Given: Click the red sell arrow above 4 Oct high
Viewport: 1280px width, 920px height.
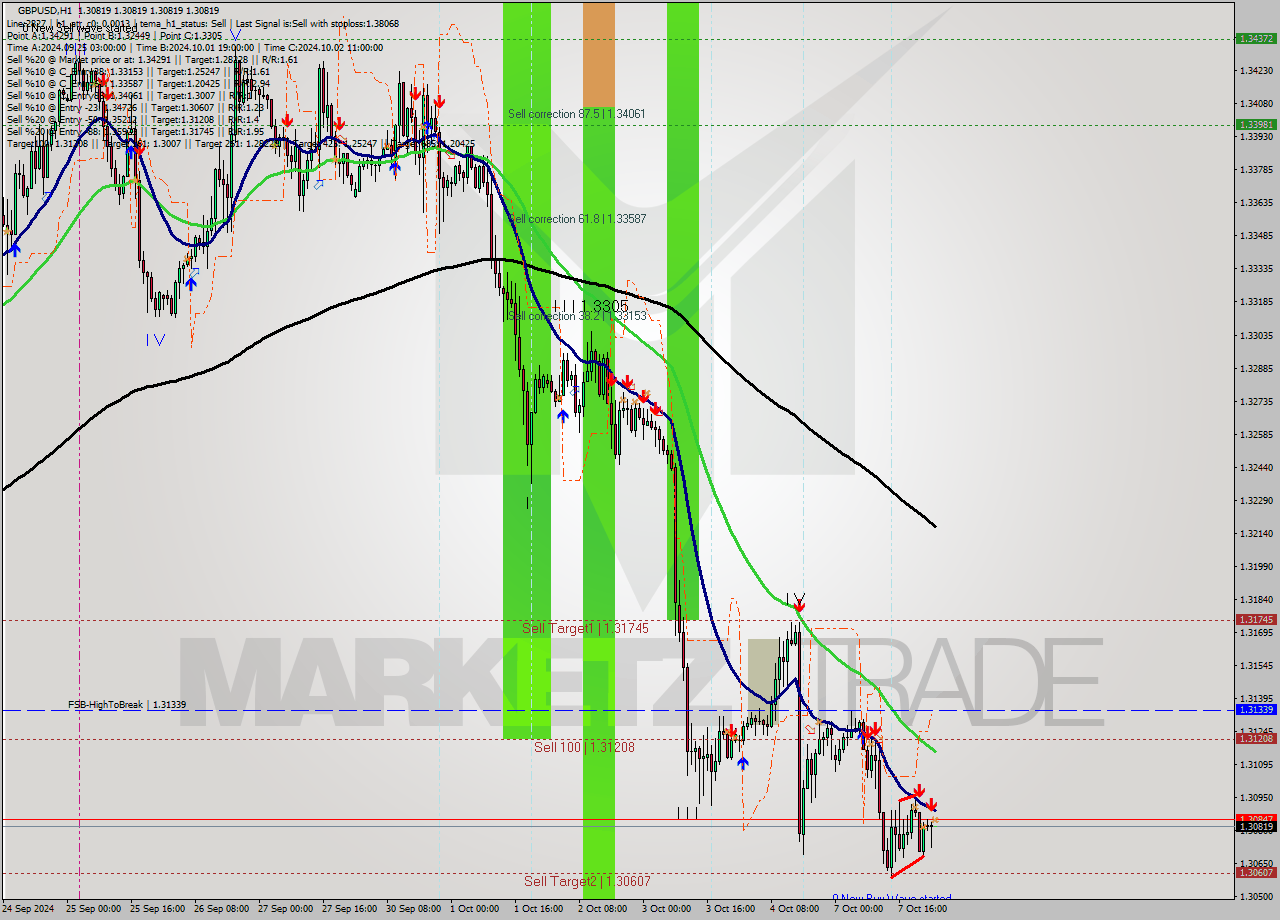Looking at the screenshot, I should click(x=799, y=604).
